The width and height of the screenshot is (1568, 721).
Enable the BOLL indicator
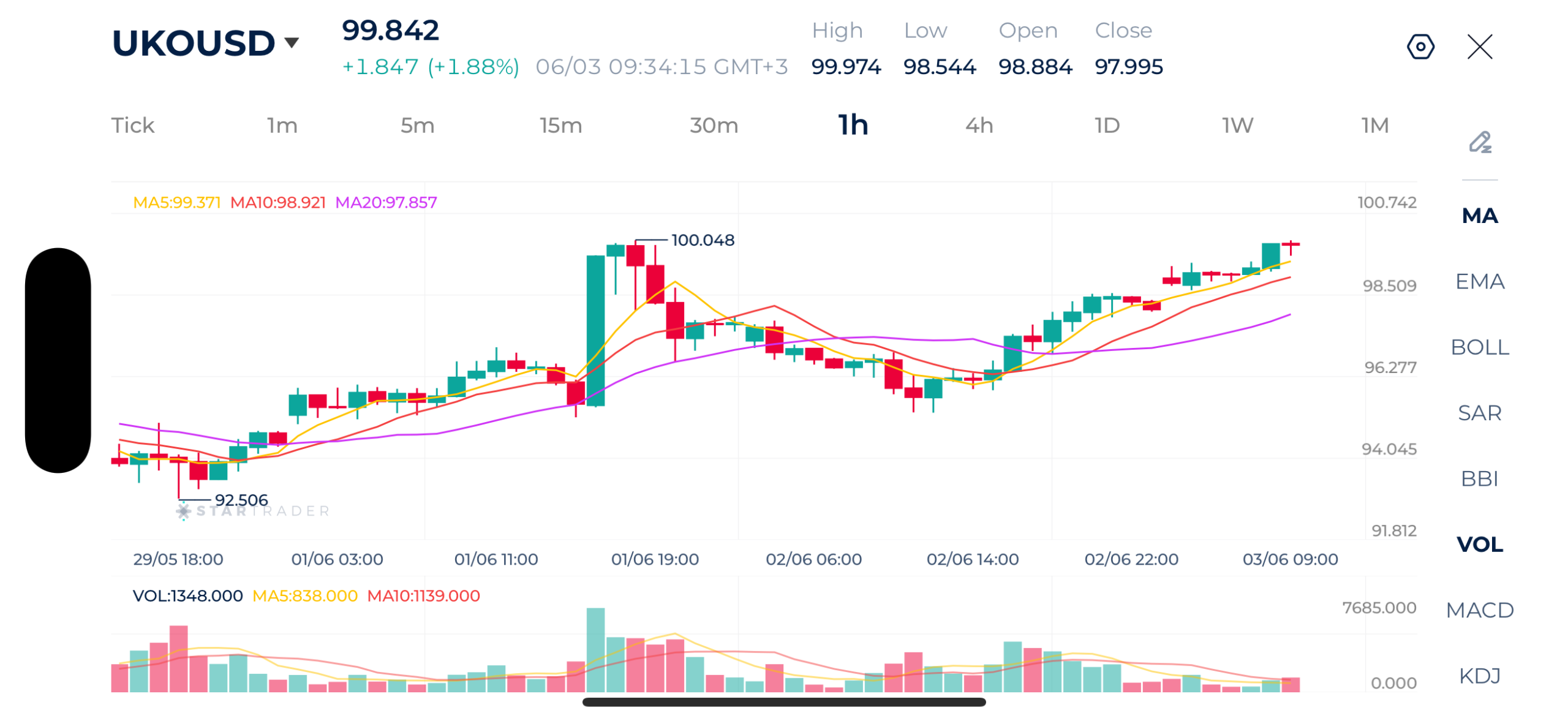pos(1479,347)
